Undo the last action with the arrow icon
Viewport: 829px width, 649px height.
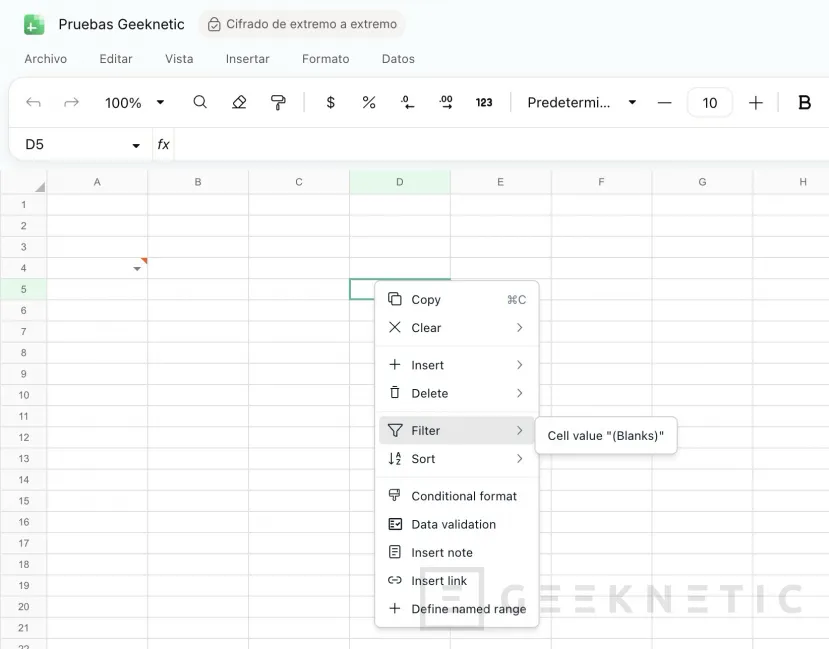(33, 102)
